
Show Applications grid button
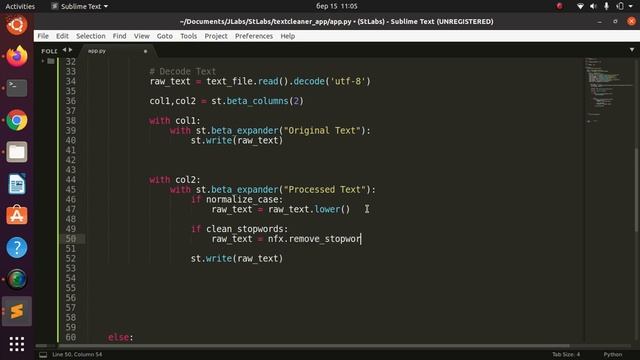coord(17,344)
